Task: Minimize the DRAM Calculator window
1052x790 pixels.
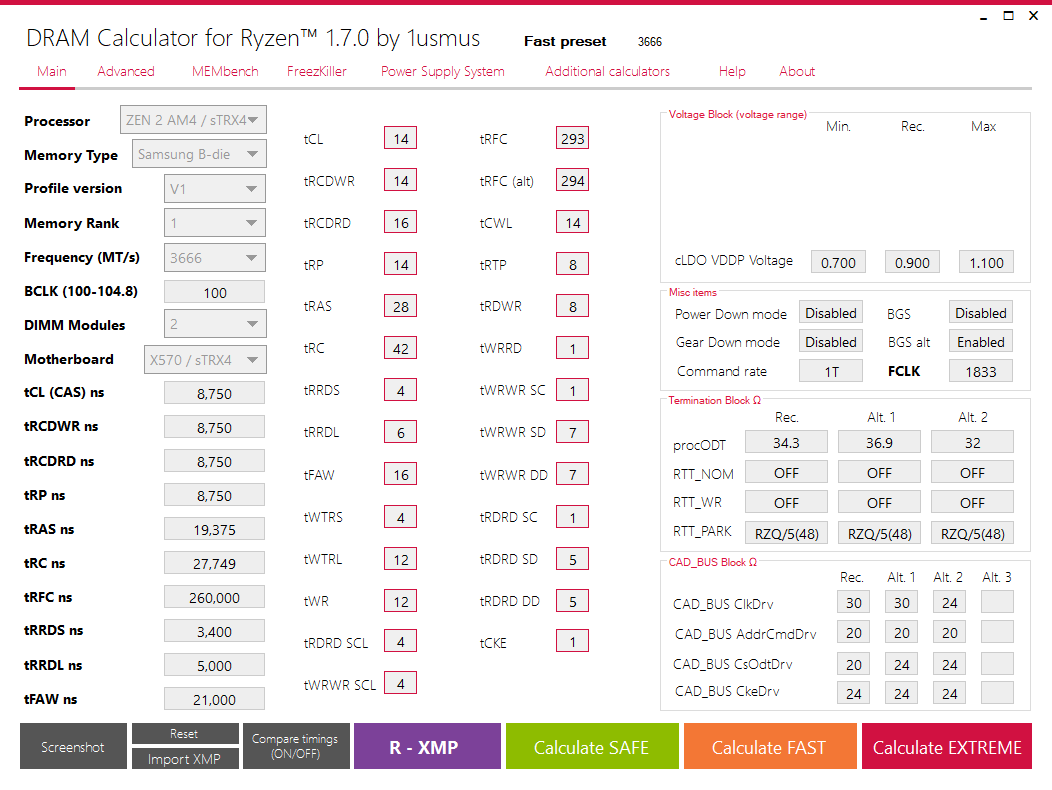Action: tap(984, 16)
